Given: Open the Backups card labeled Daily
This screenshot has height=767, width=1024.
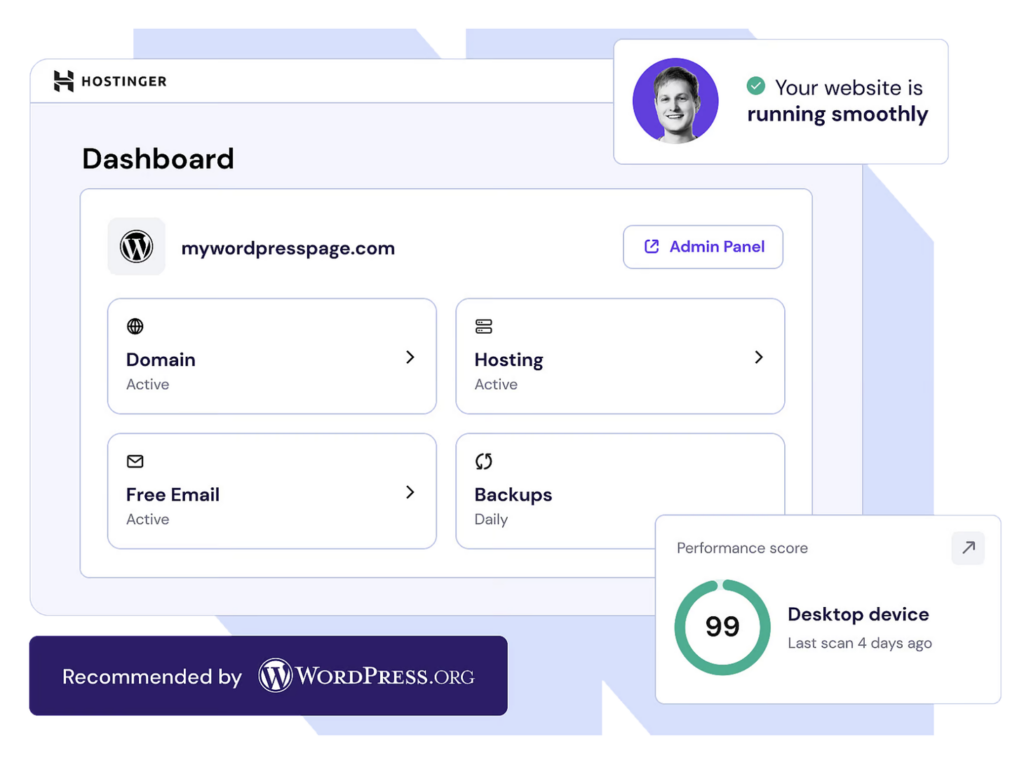Looking at the screenshot, I should [x=513, y=494].
